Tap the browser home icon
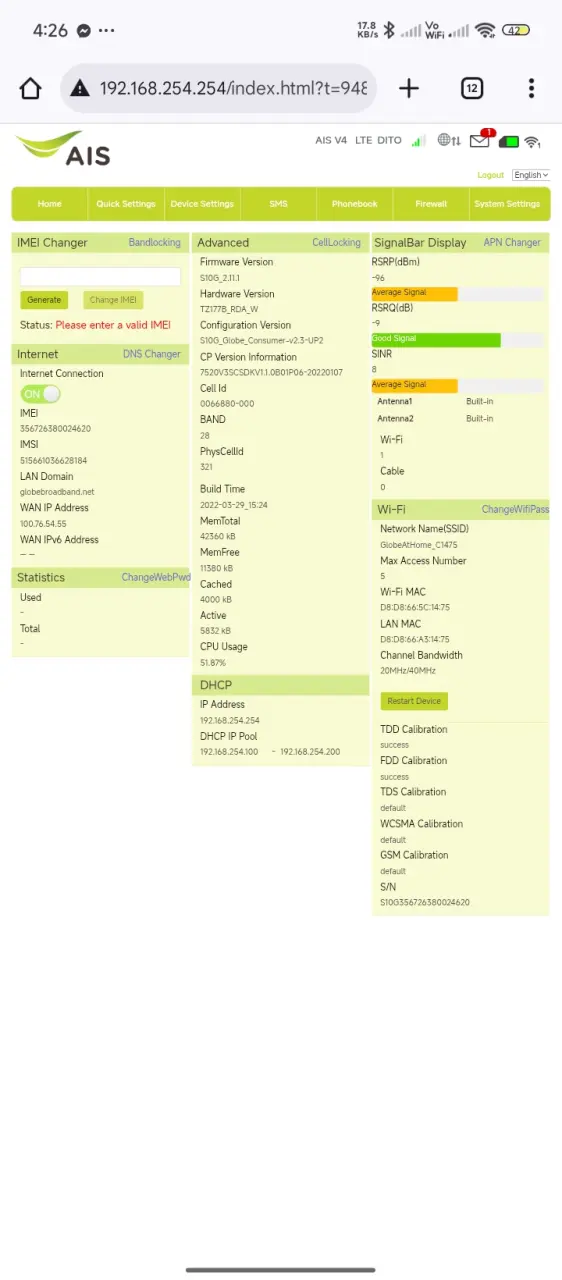The height and width of the screenshot is (1280, 562). tap(30, 88)
